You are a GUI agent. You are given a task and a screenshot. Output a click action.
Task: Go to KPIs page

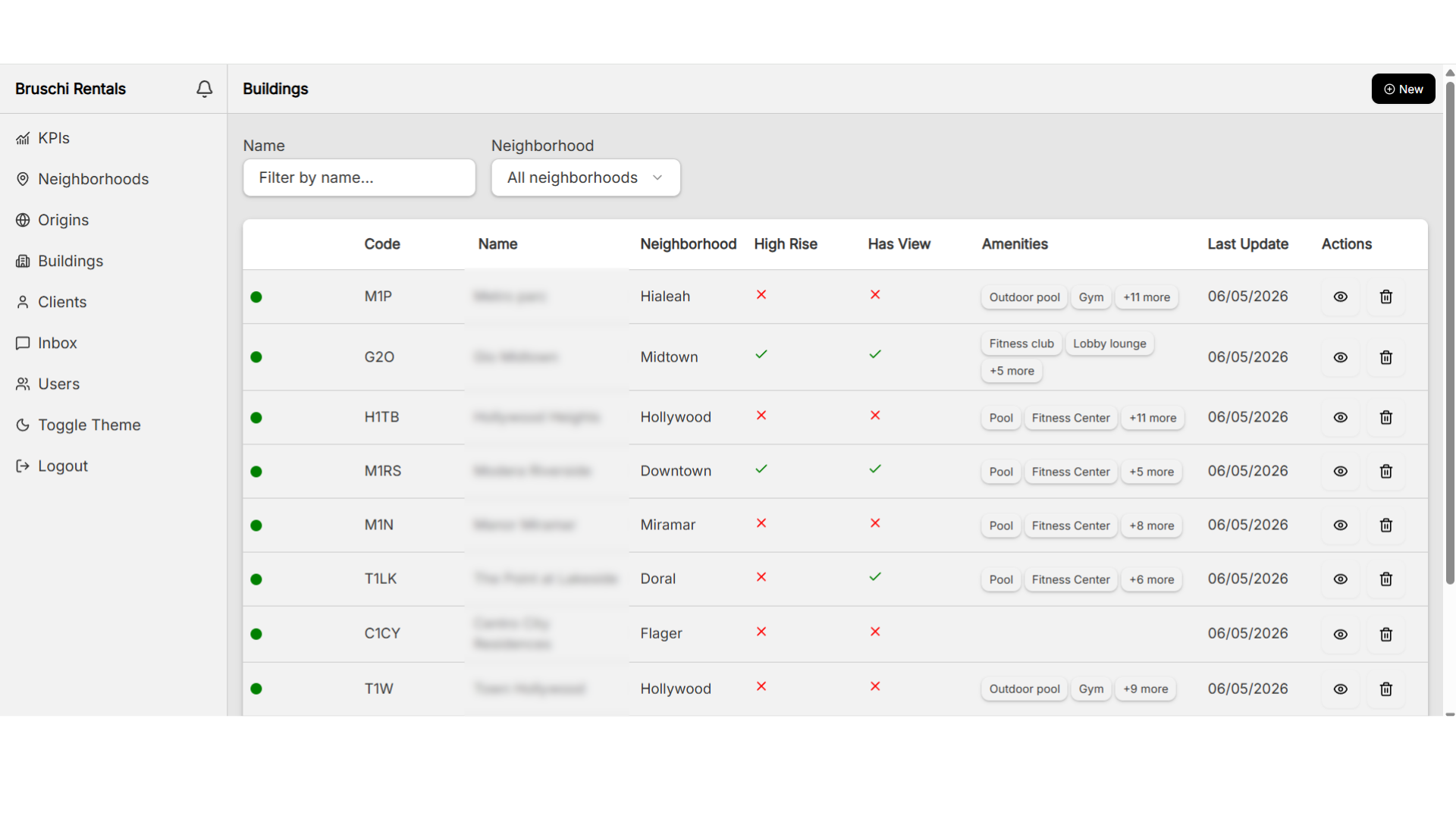tap(54, 138)
